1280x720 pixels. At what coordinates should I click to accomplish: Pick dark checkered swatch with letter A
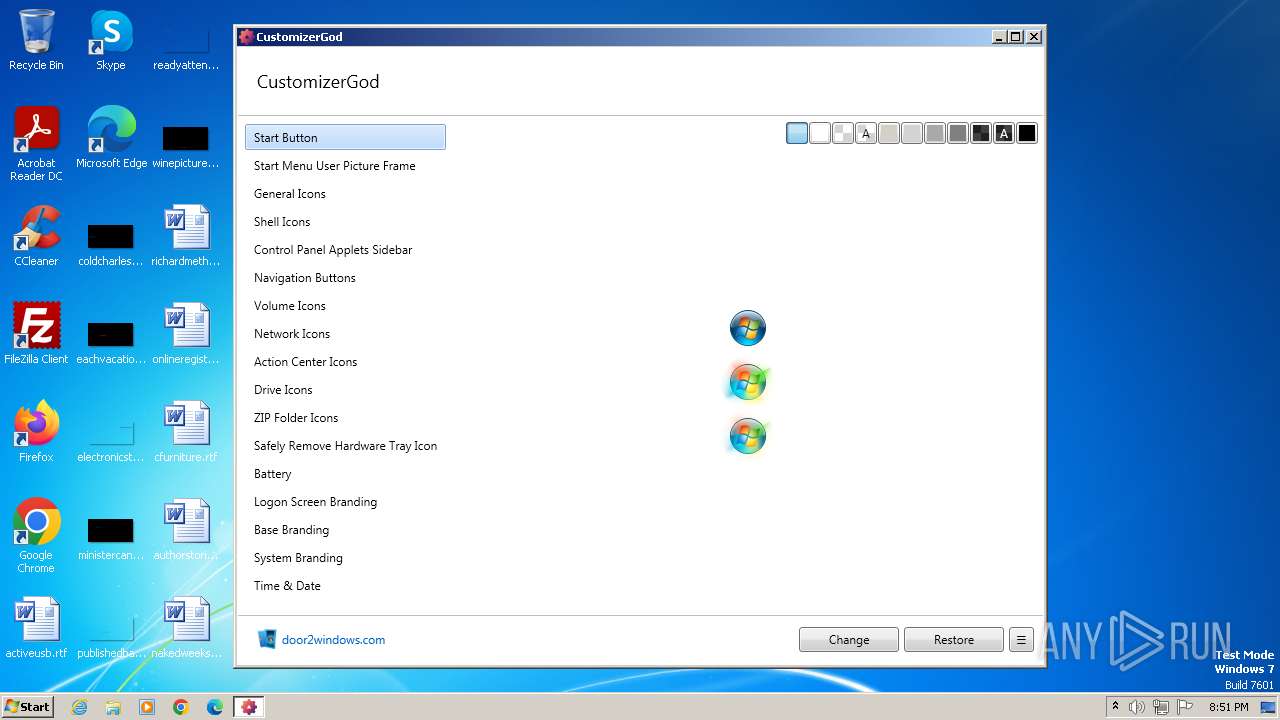tap(1004, 133)
